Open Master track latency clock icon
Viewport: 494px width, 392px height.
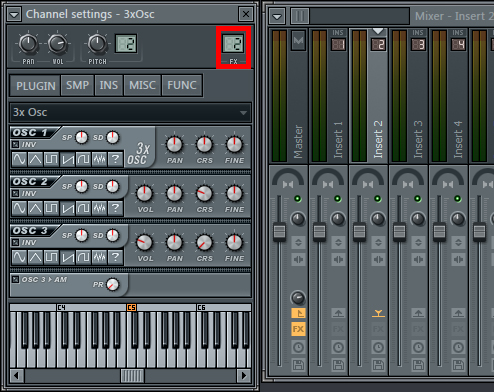pos(298,347)
